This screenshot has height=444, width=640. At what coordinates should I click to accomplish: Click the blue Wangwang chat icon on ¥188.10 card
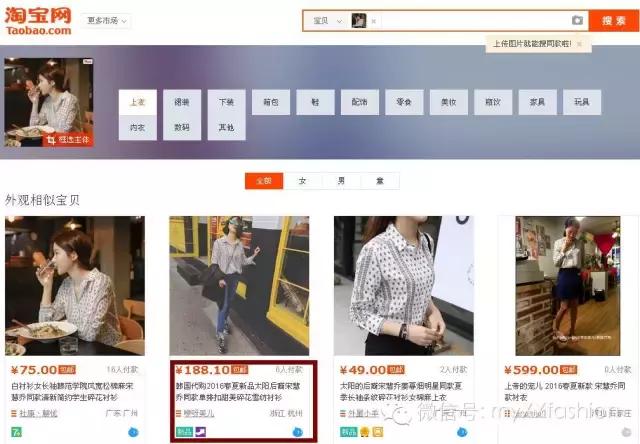[298, 432]
